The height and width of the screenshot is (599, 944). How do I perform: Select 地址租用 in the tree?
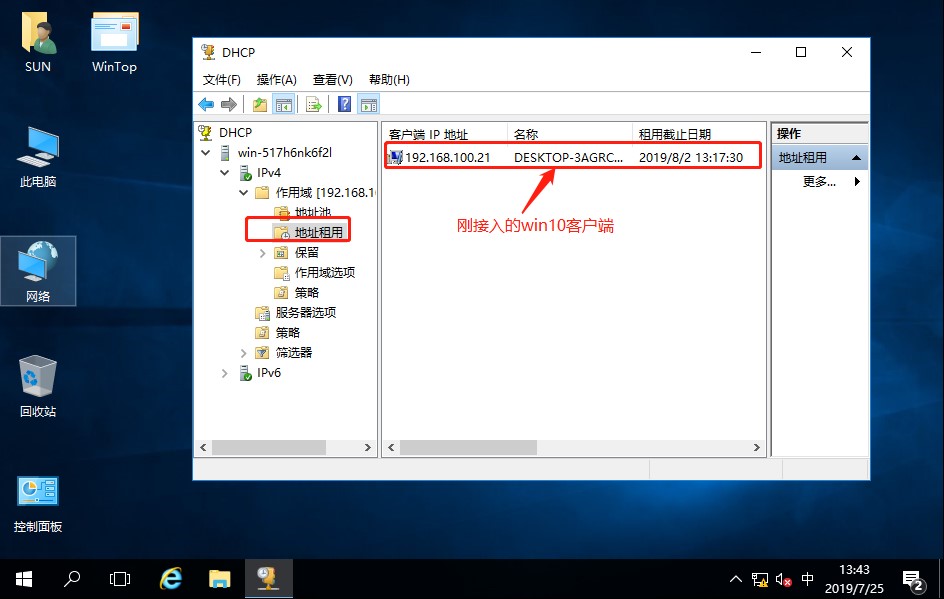coord(318,232)
